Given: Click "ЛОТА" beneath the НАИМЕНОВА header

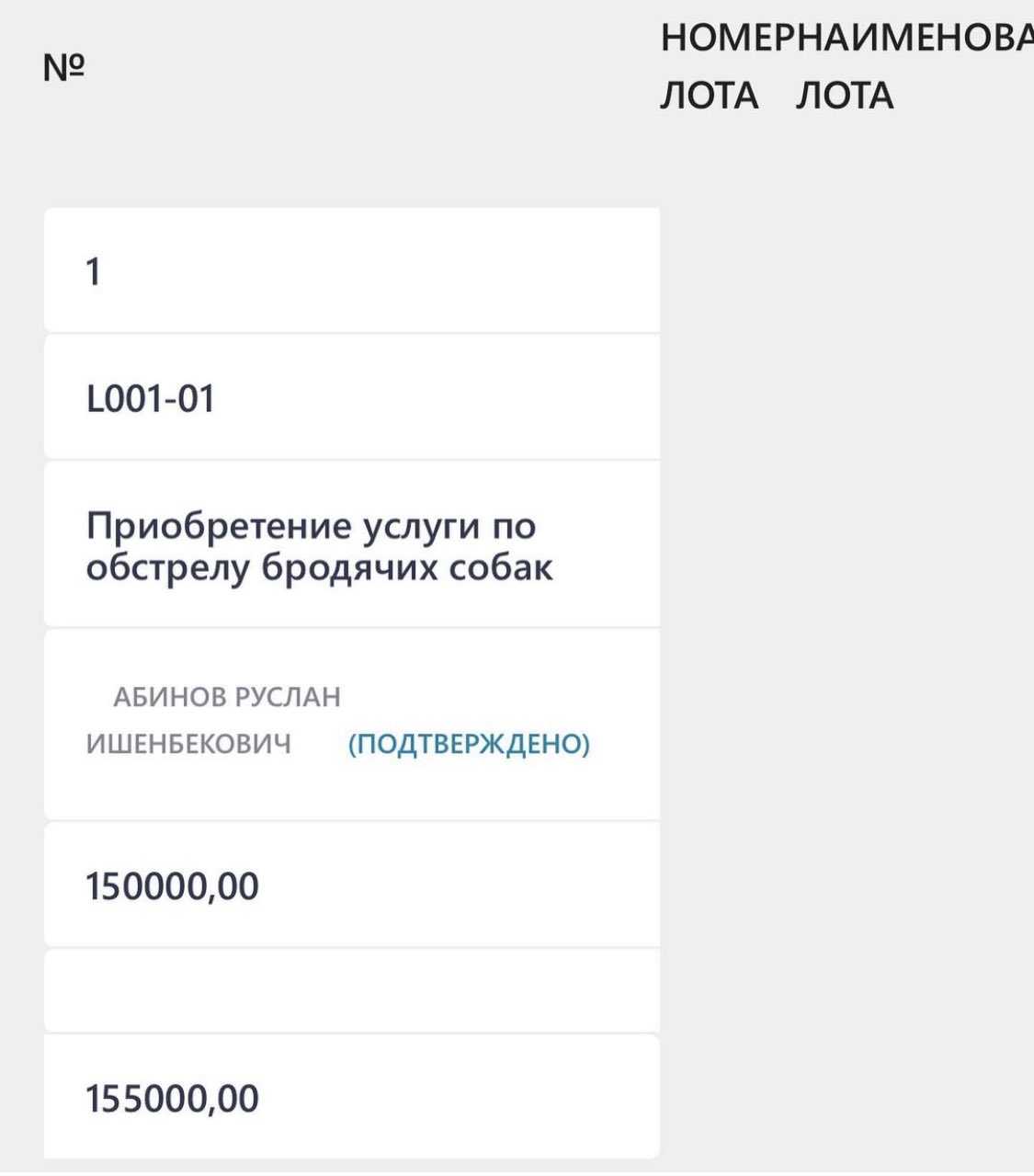Looking at the screenshot, I should [x=844, y=96].
